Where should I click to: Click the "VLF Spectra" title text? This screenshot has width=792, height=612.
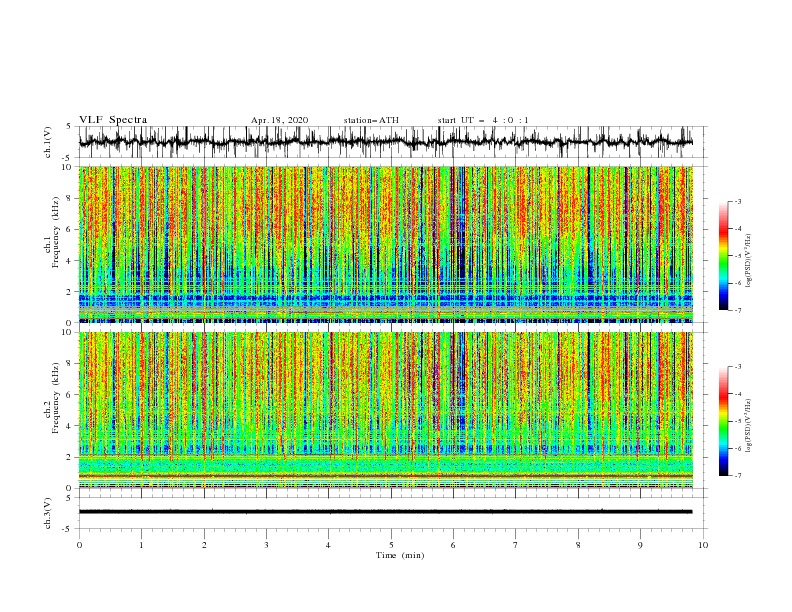[113, 120]
